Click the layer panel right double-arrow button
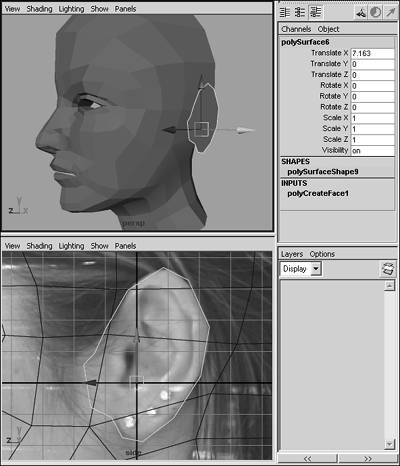 [367, 459]
